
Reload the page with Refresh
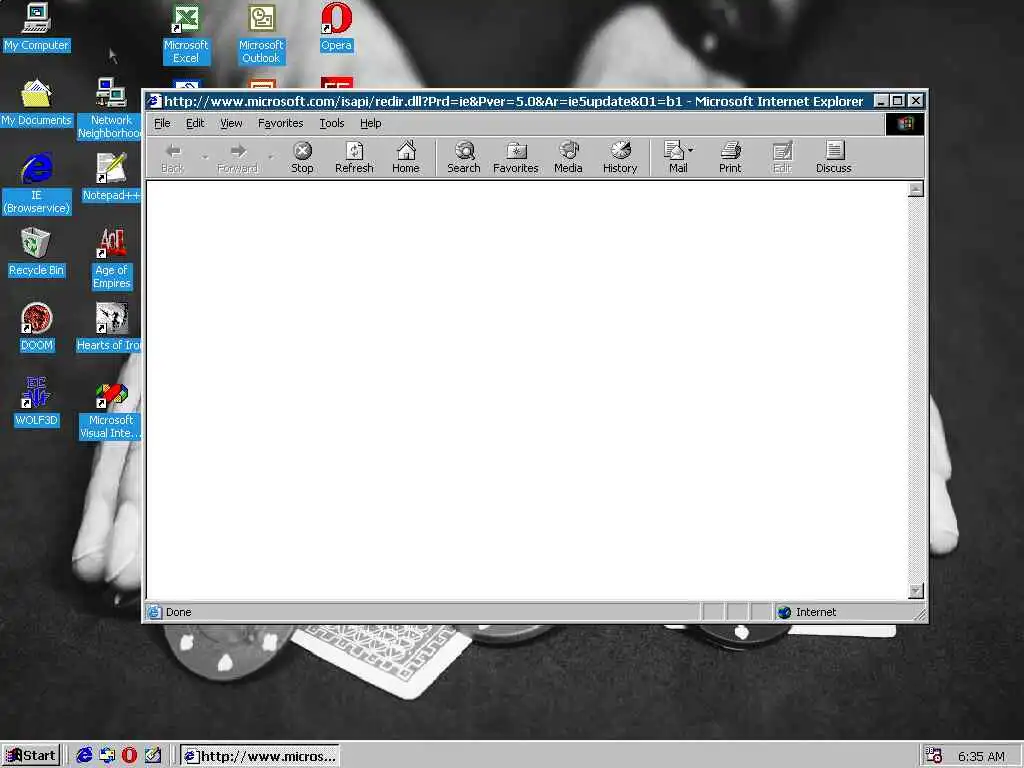(354, 157)
